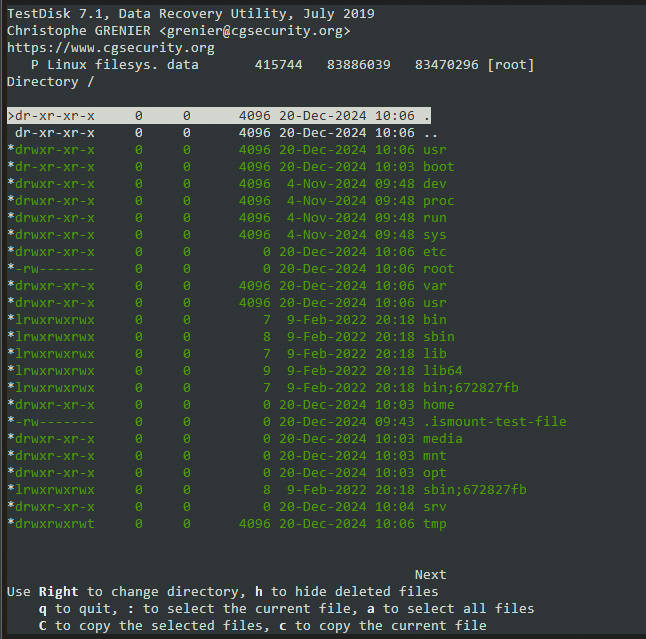Click the drwxrwxrwt permissions of tmp
Screen dimensions: 646x639
coord(54,524)
